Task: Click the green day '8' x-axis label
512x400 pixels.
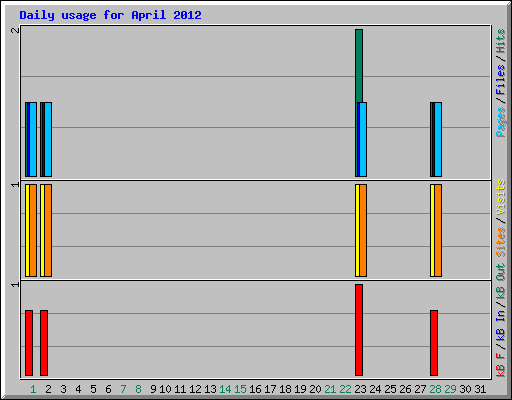Action: tap(138, 389)
